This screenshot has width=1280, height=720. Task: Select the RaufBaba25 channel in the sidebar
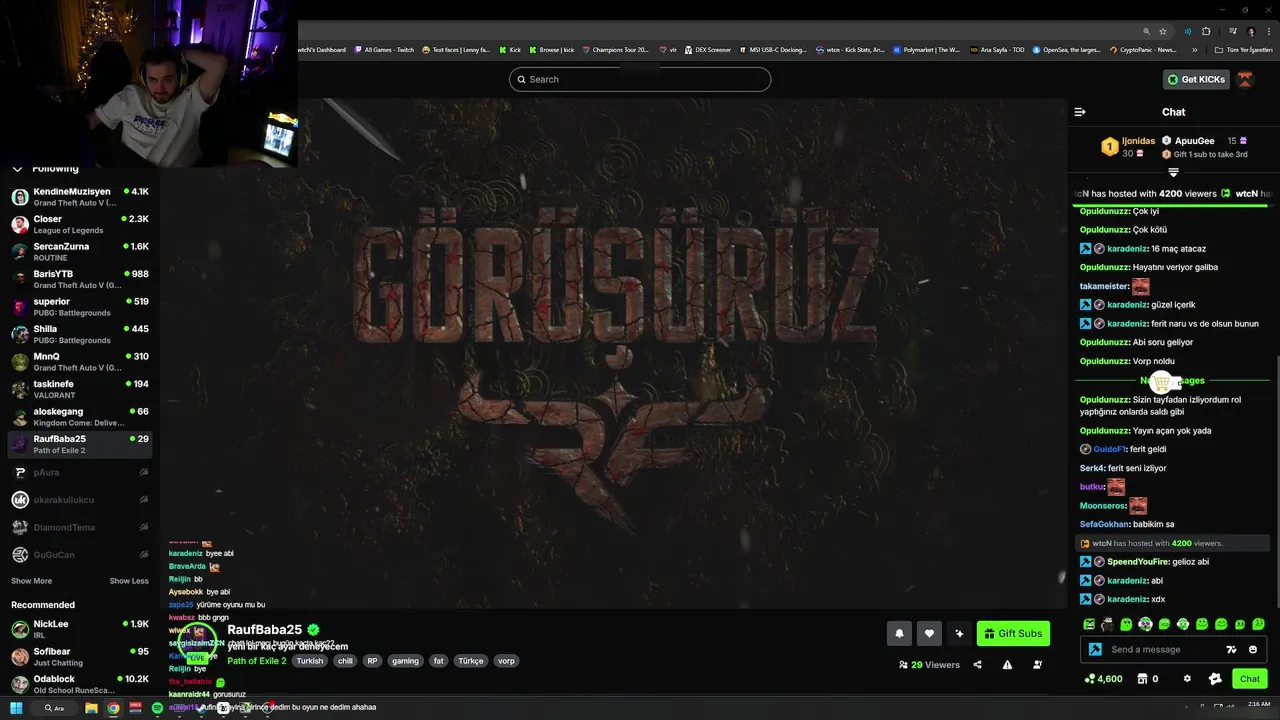80,444
